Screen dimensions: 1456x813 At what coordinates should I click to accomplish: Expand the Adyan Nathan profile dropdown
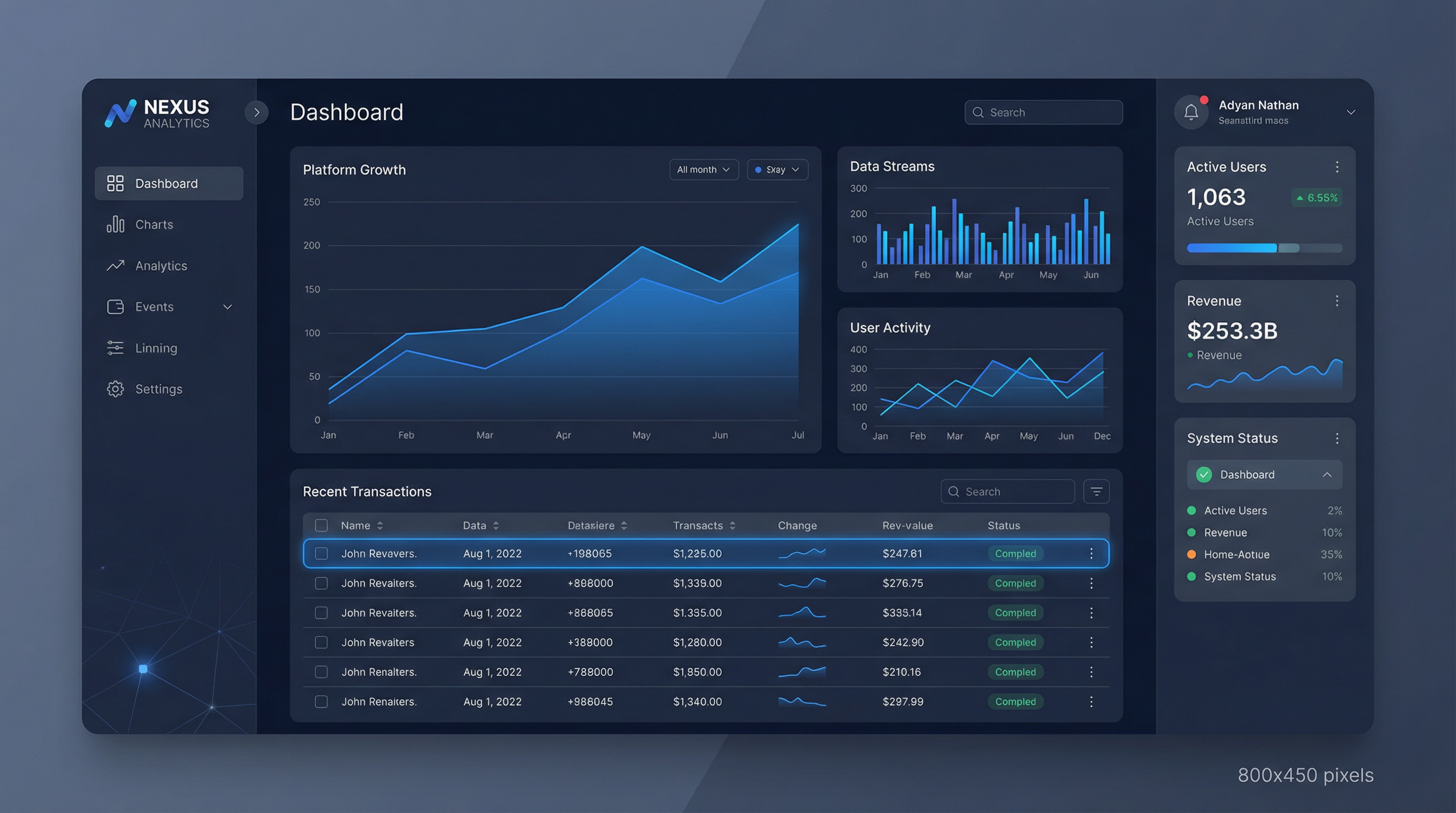(1350, 112)
